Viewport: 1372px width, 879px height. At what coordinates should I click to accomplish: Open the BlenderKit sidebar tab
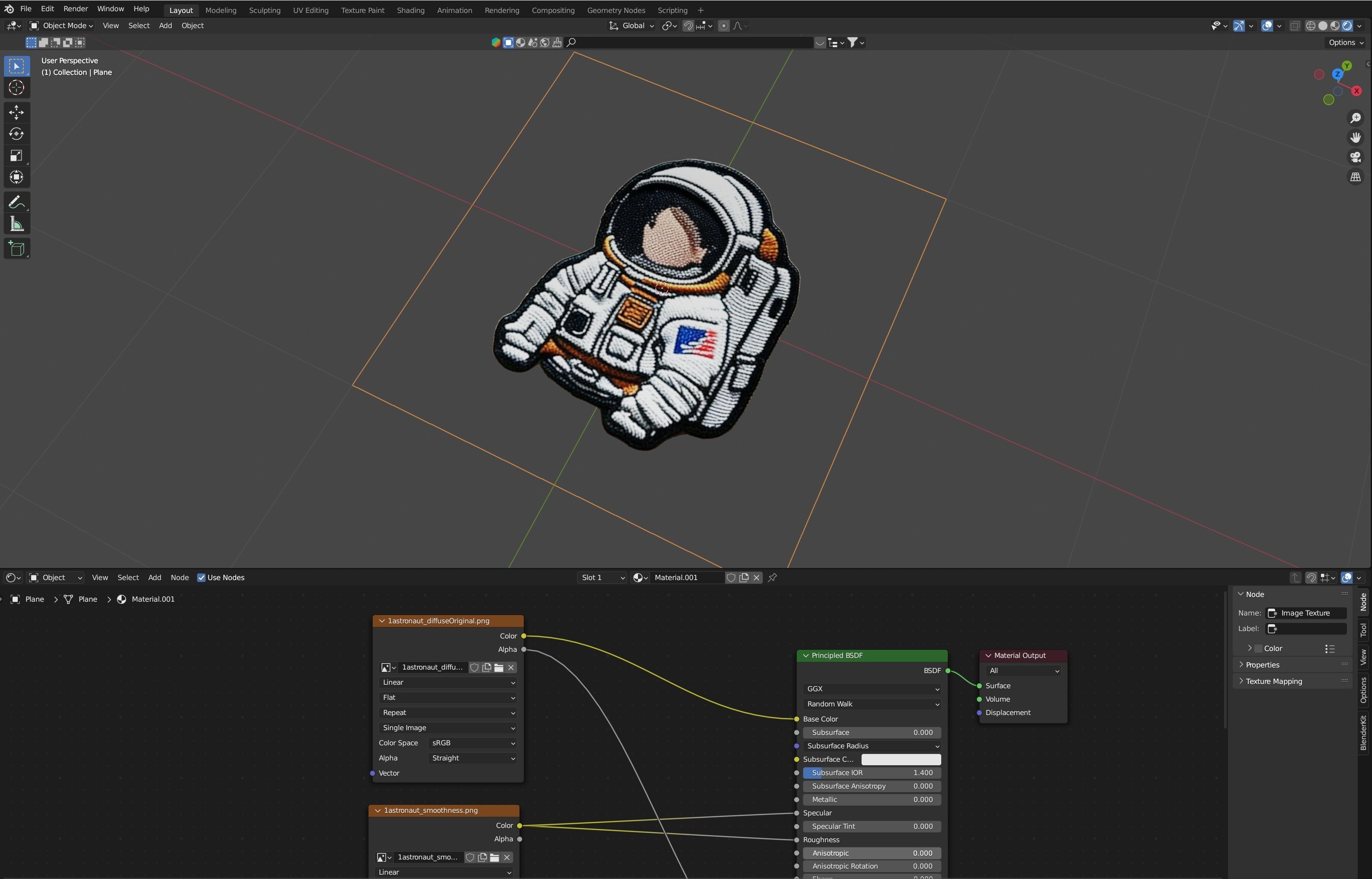[x=1363, y=732]
